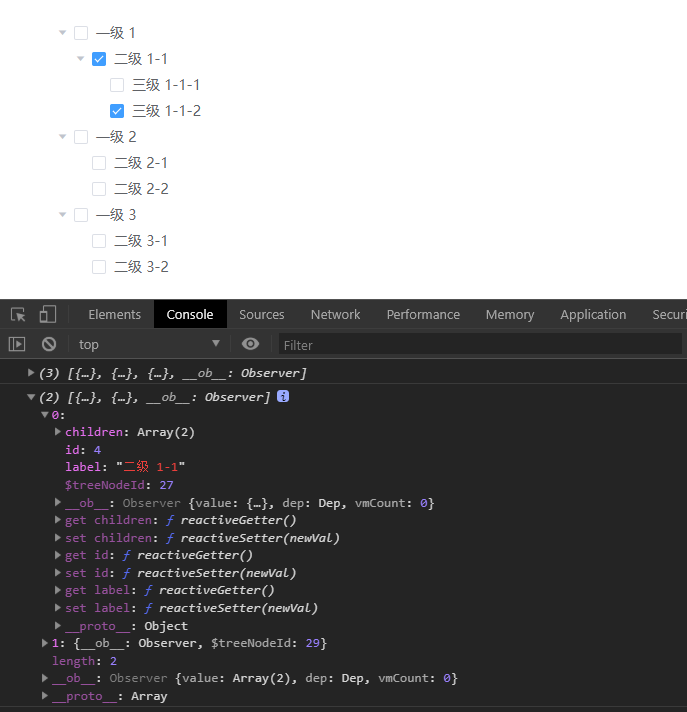Expand get label reactiveGetter entry

click(x=58, y=589)
